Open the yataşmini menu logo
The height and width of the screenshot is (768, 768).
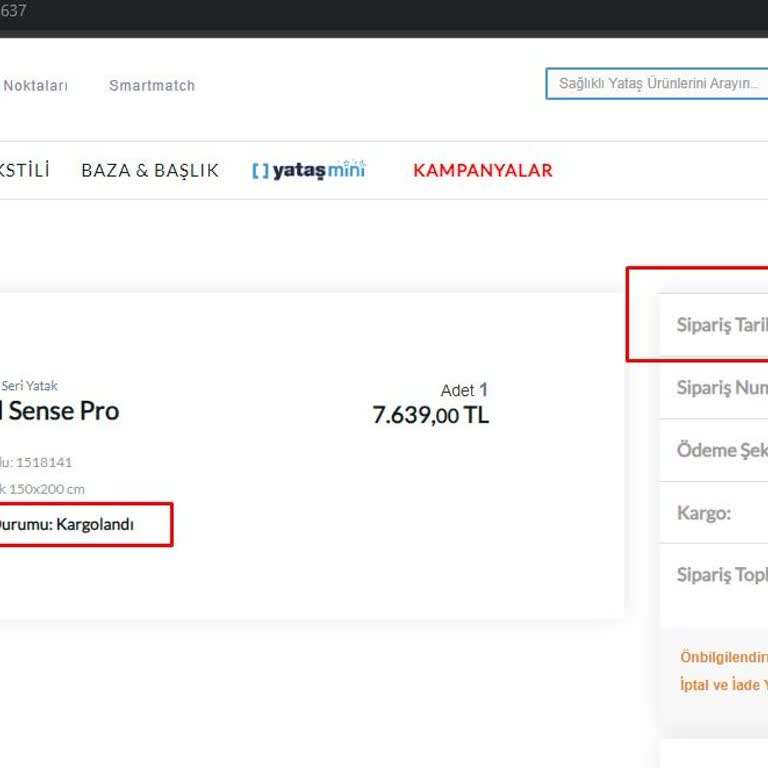click(x=309, y=170)
